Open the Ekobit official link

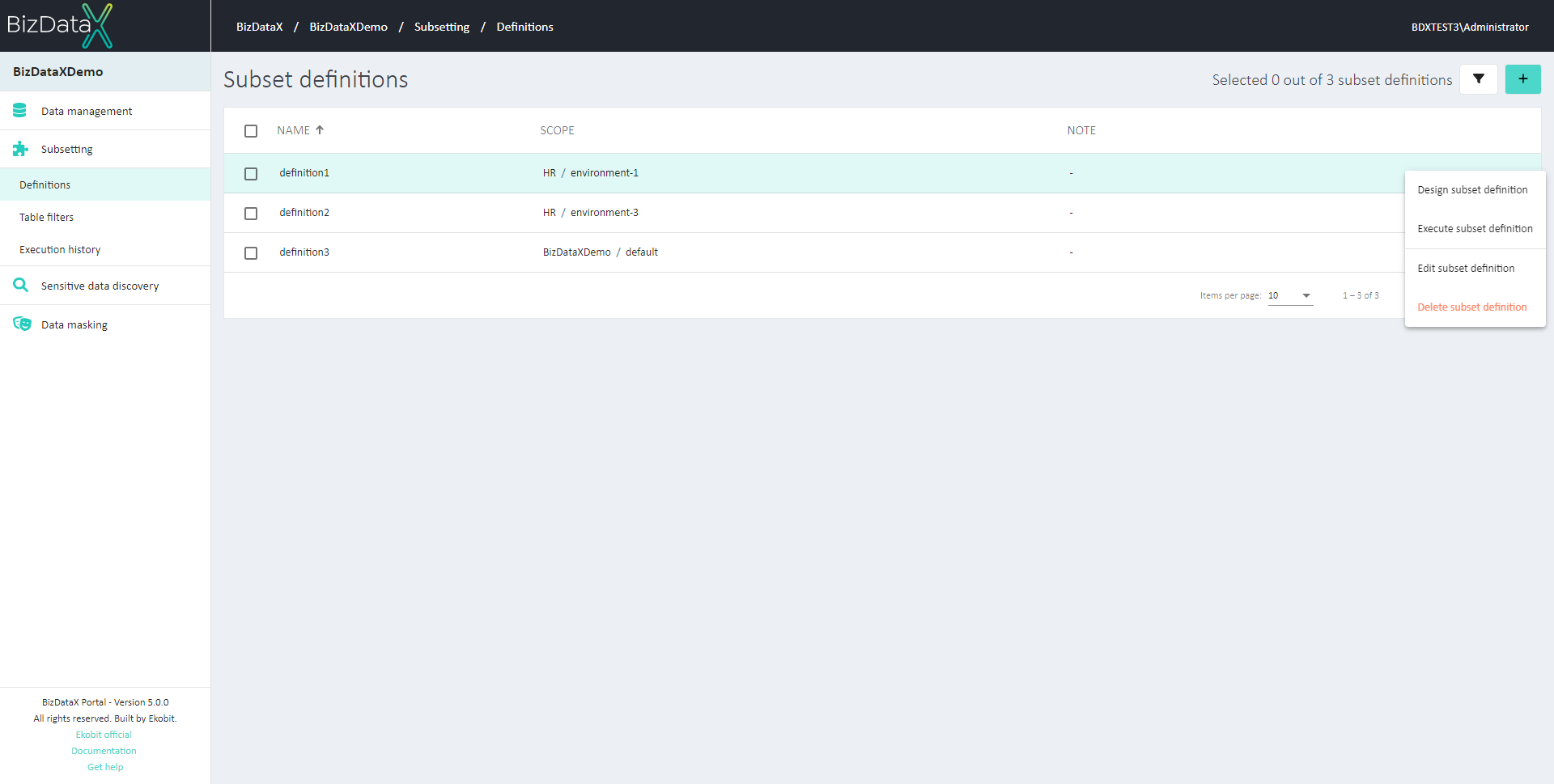(x=104, y=735)
